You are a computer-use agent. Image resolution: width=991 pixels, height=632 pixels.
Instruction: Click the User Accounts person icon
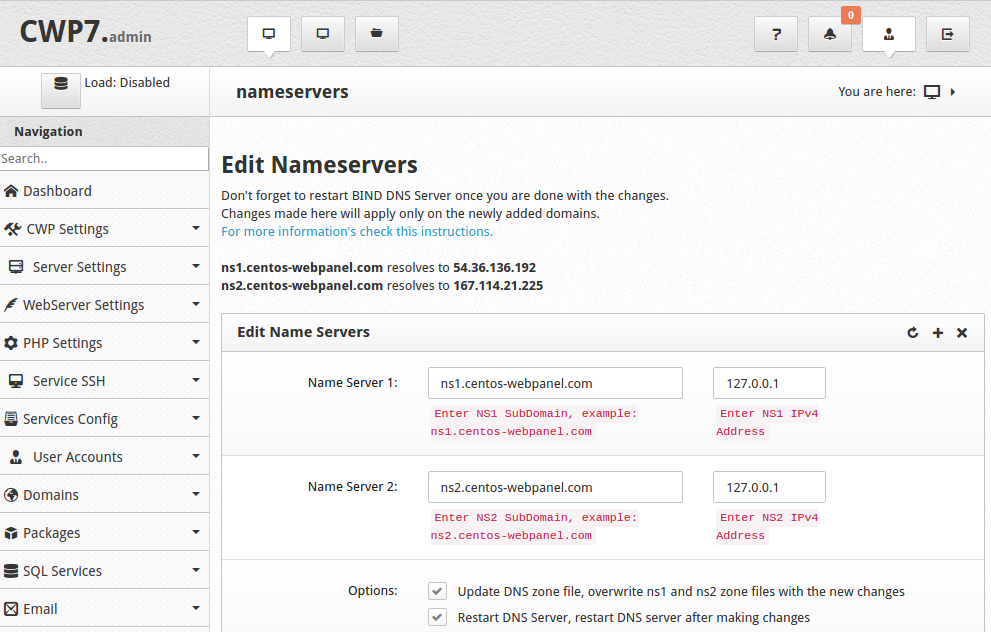click(x=16, y=457)
